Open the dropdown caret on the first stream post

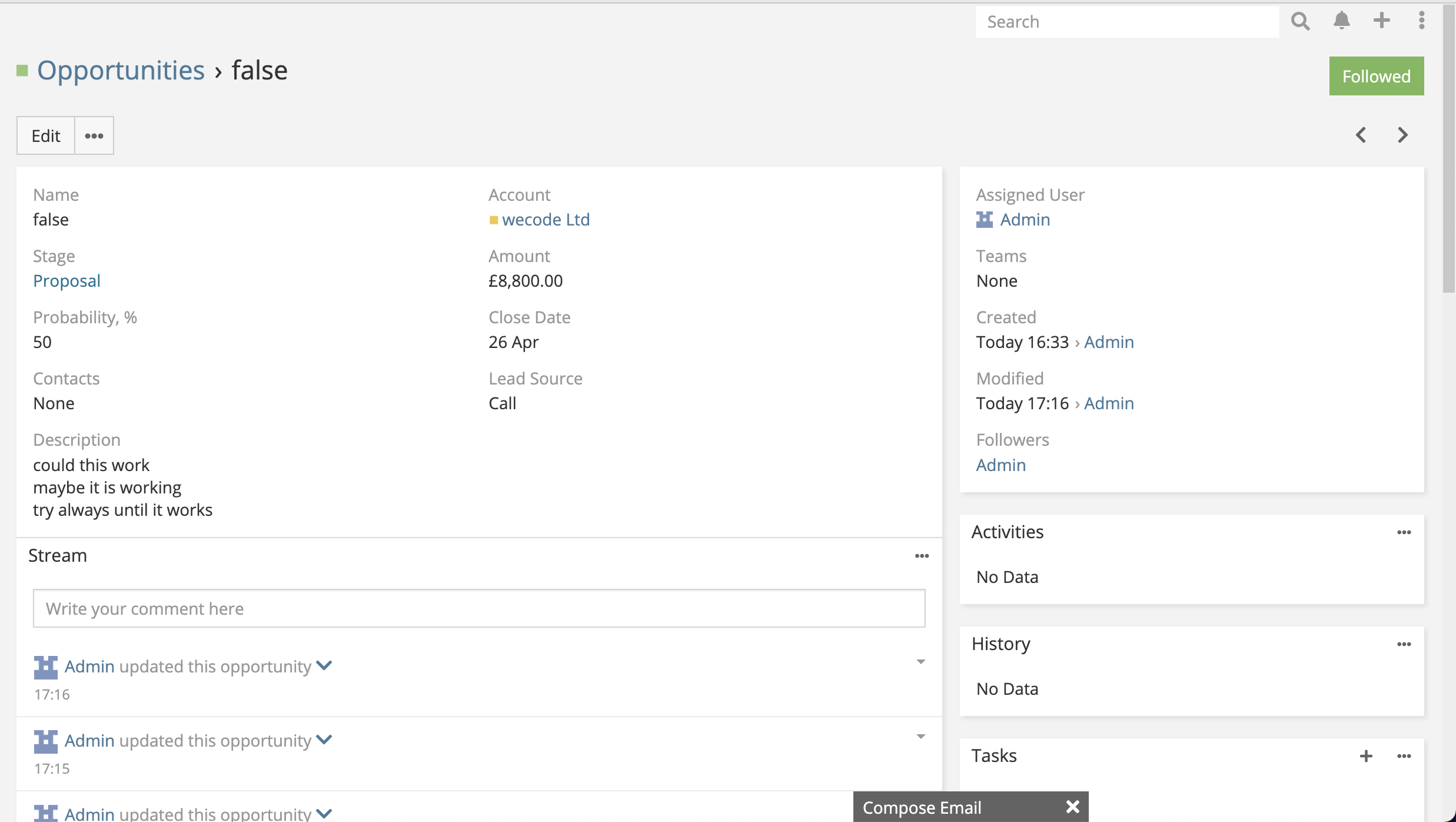920,662
